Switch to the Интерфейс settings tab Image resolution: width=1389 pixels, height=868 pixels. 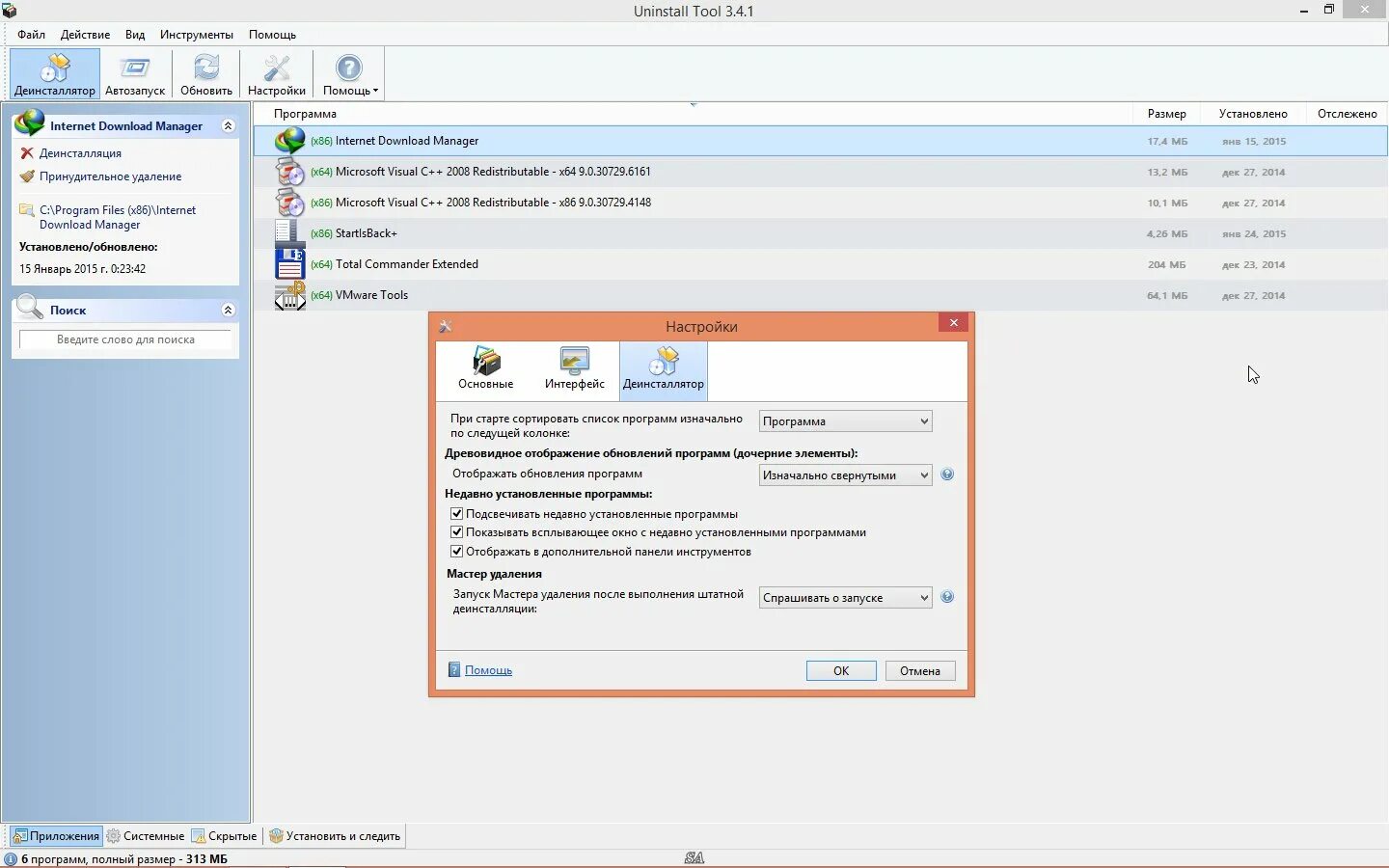pos(574,368)
